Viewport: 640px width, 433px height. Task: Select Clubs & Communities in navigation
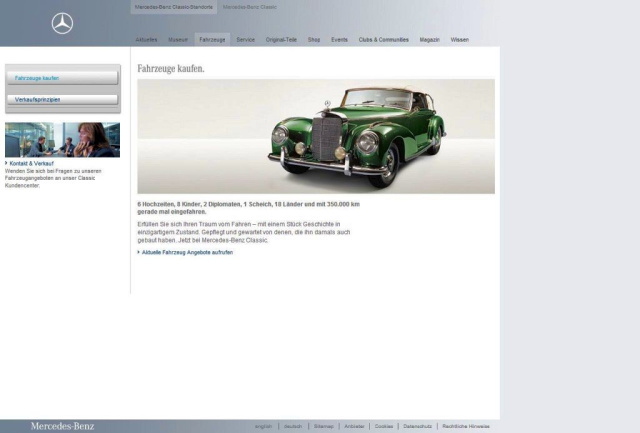coord(384,39)
